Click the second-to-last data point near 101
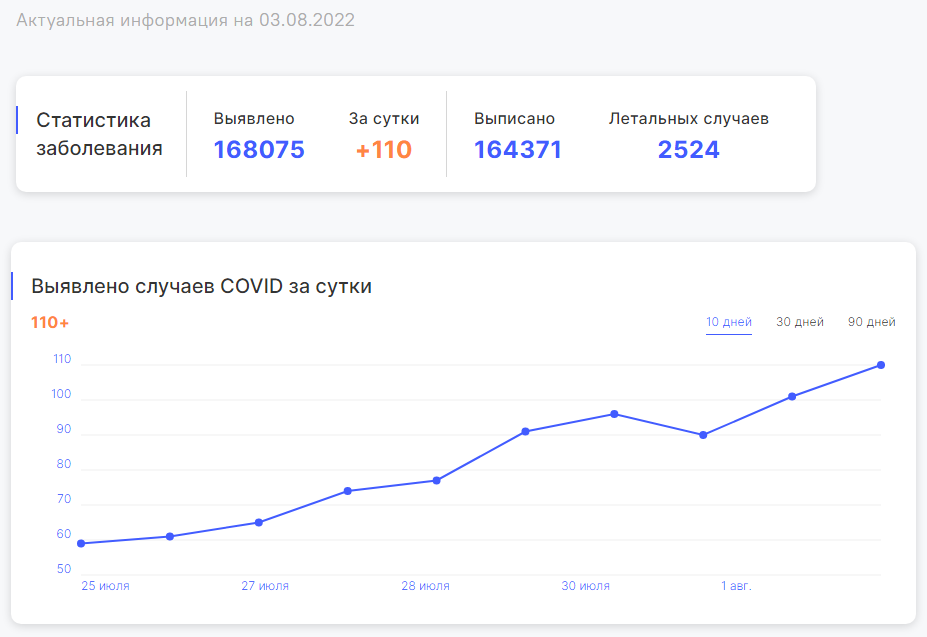The width and height of the screenshot is (927, 637). tap(792, 397)
